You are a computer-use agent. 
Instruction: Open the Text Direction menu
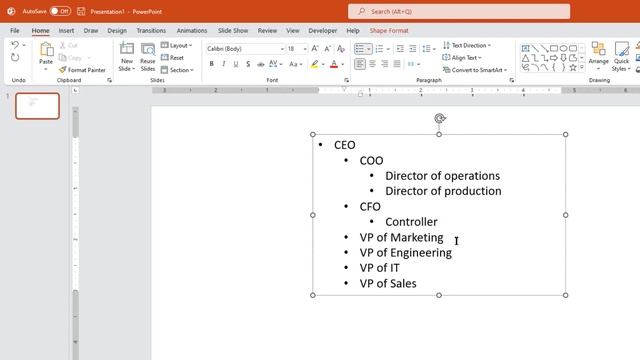coord(467,45)
